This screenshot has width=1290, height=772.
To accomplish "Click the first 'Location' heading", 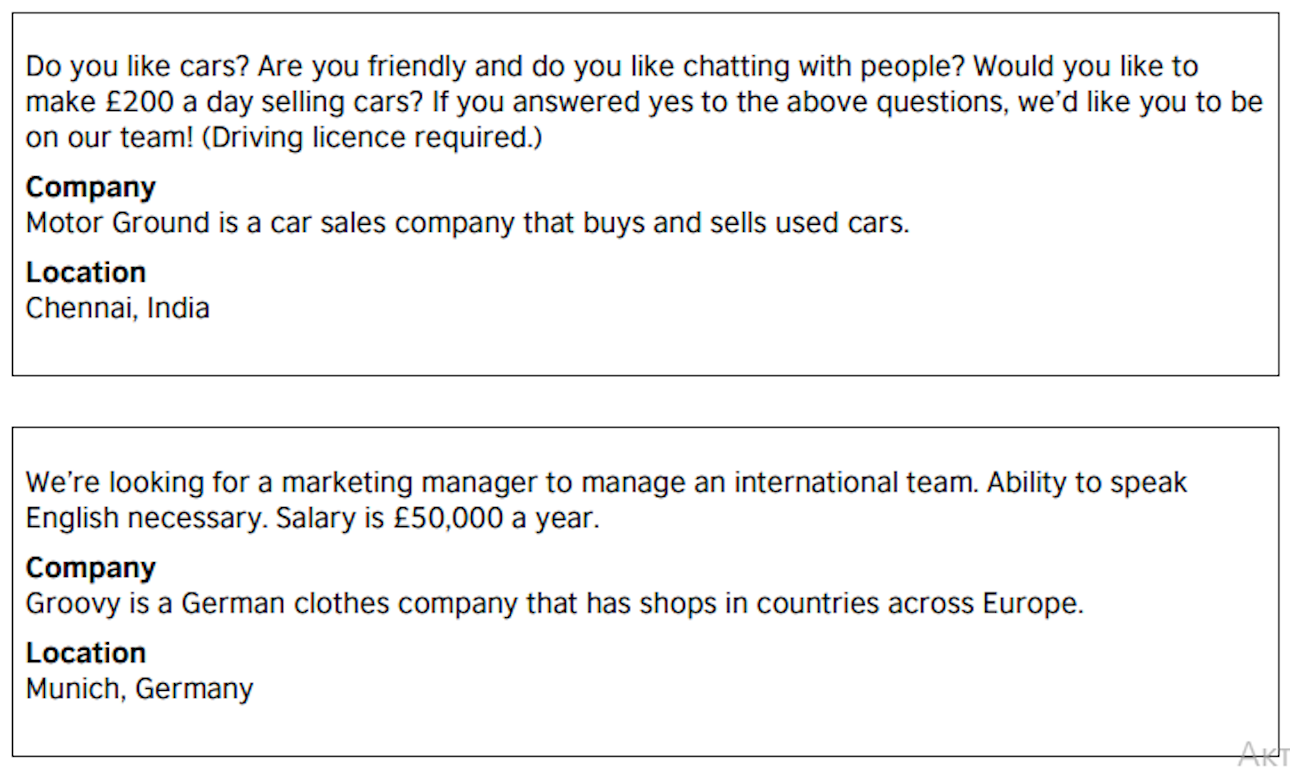I will 86,272.
